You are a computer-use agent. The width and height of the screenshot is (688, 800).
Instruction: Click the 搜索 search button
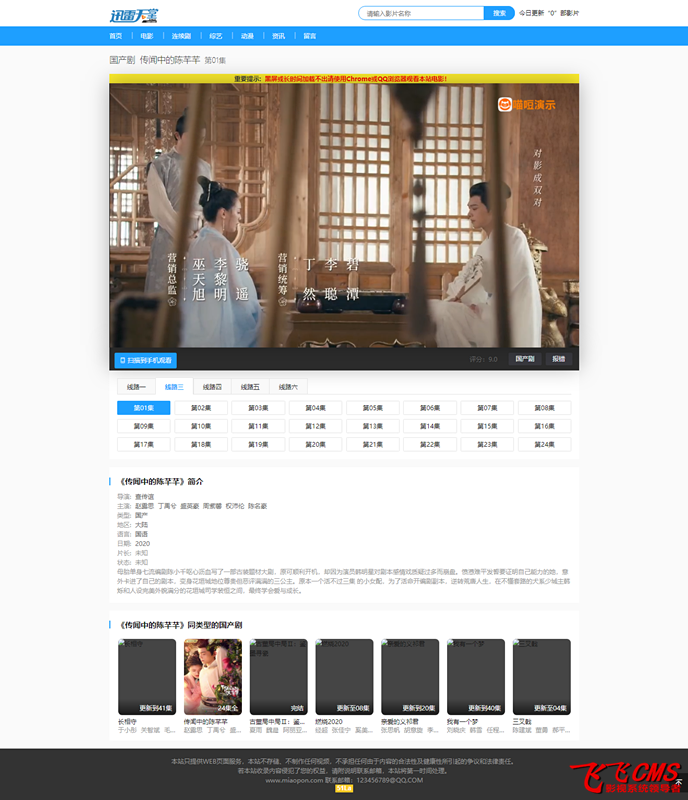499,14
